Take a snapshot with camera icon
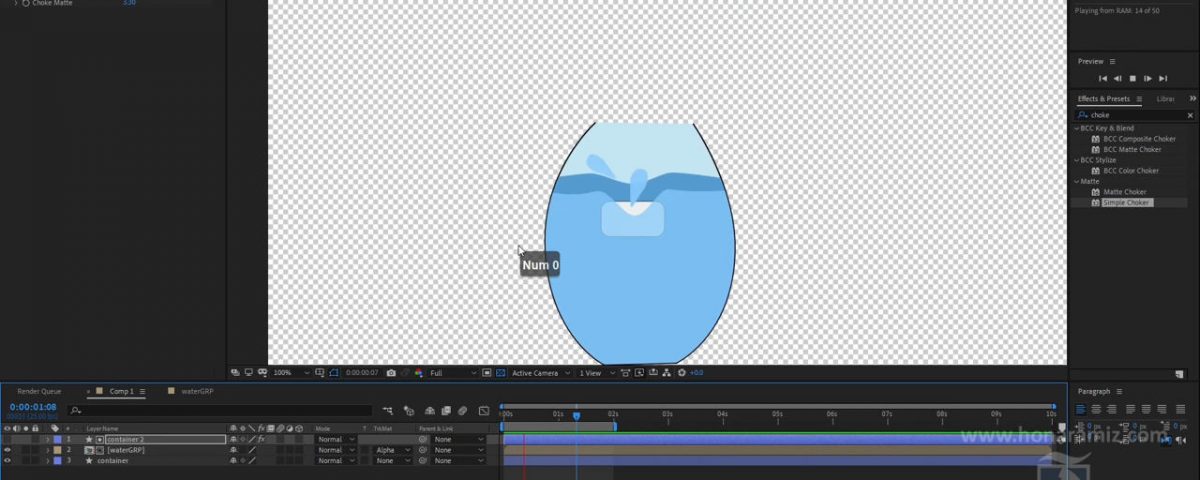Screen dimensions: 1200x480 [x=391, y=372]
